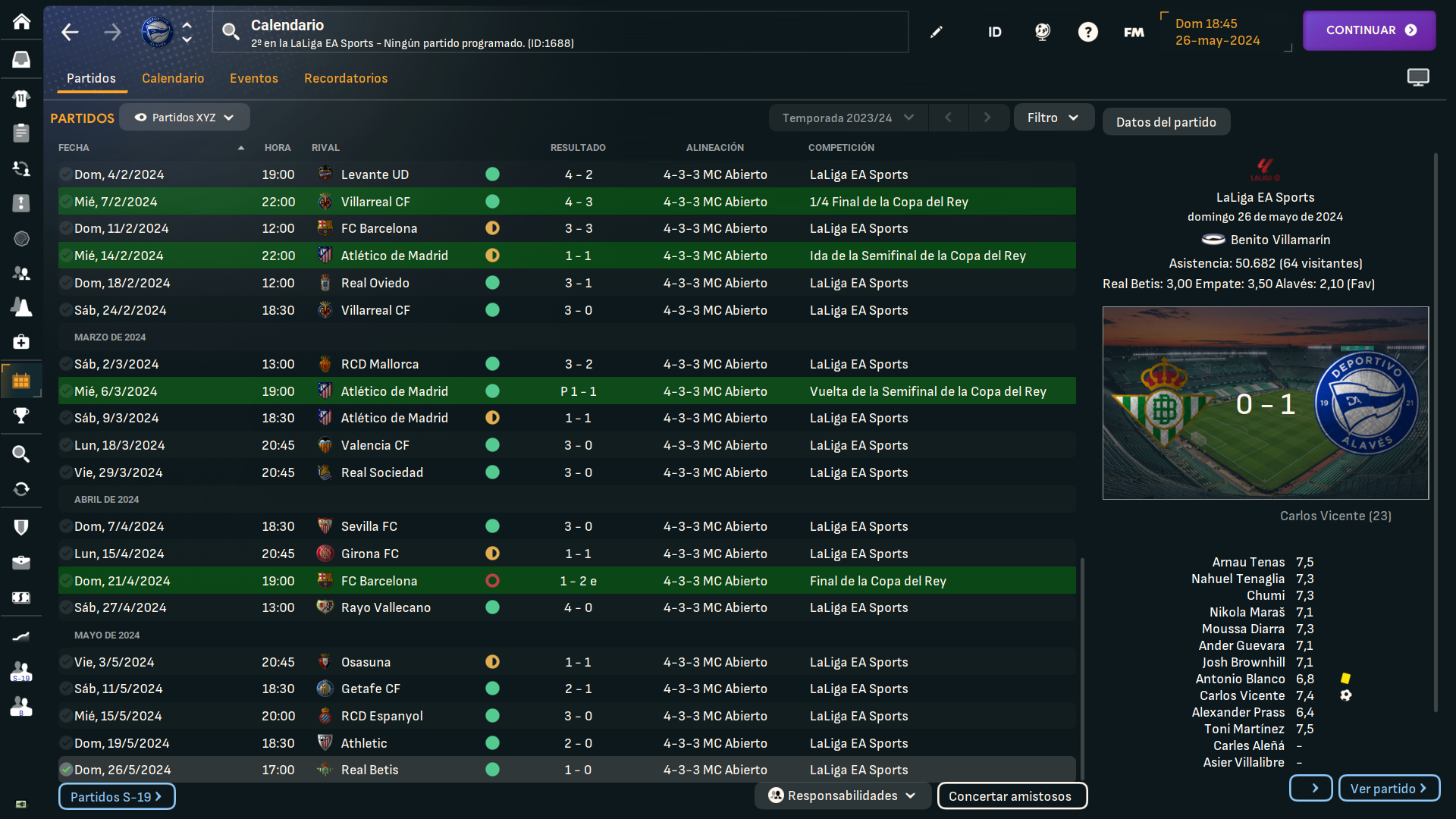Viewport: 1456px width, 819px height.
Task: Open the help question mark icon
Action: point(1088,32)
